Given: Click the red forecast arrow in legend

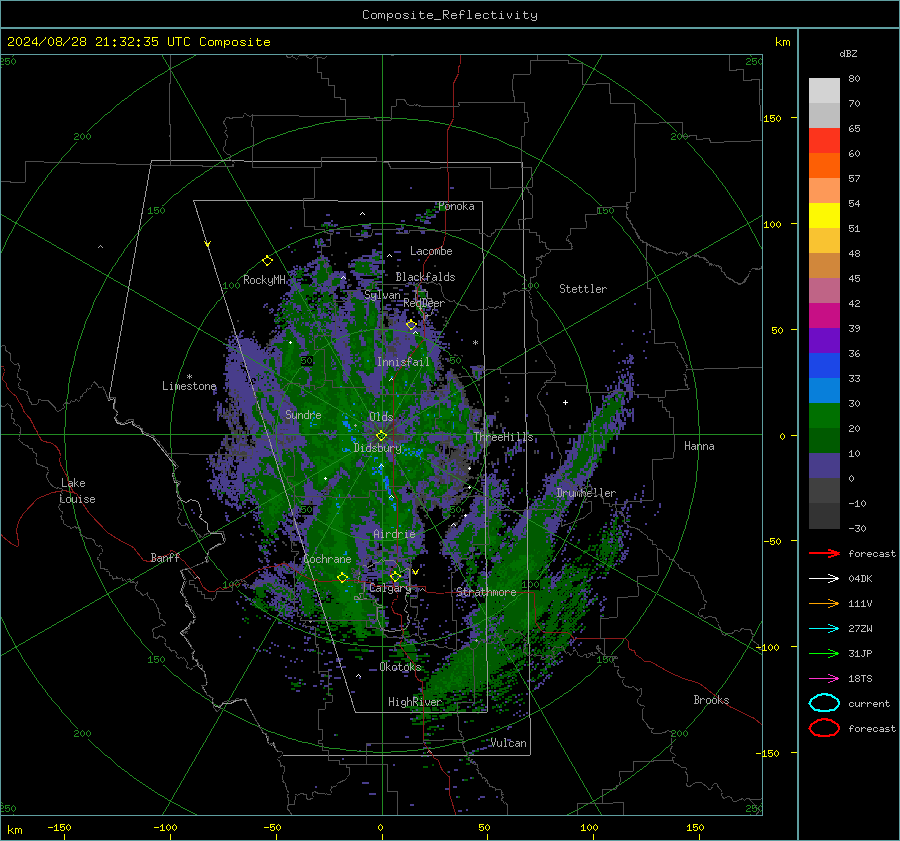Looking at the screenshot, I should click(x=824, y=553).
